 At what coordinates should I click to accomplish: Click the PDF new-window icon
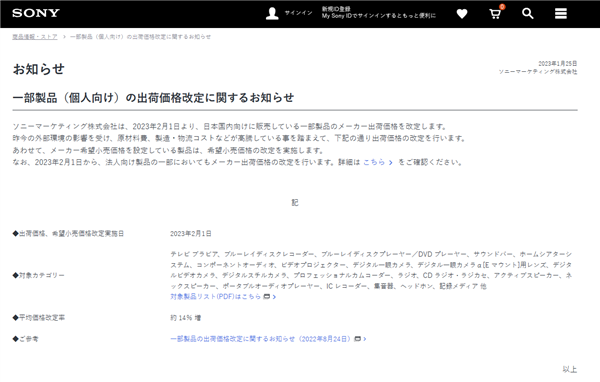point(267,297)
